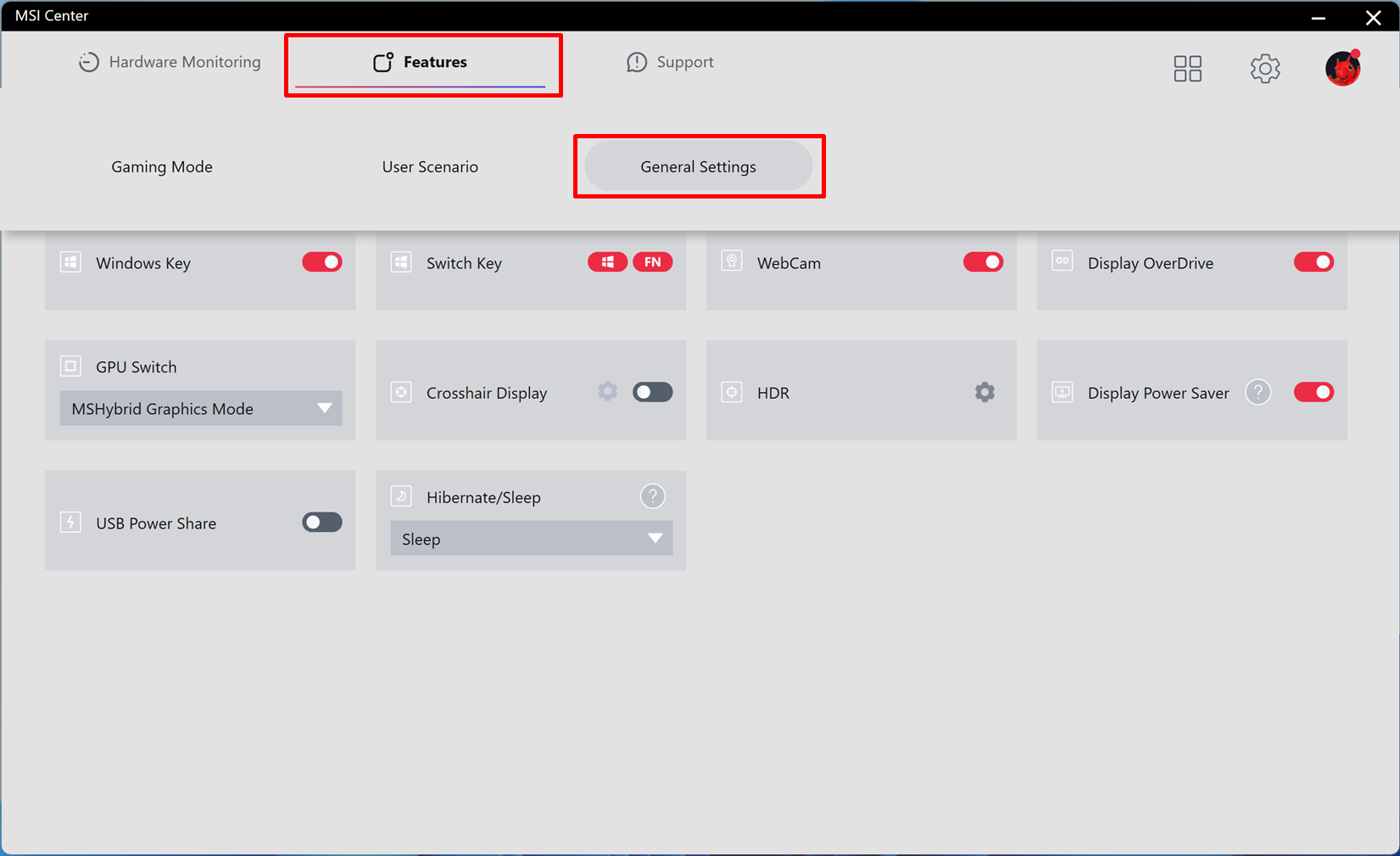Click the dragon user profile avatar

1342,68
